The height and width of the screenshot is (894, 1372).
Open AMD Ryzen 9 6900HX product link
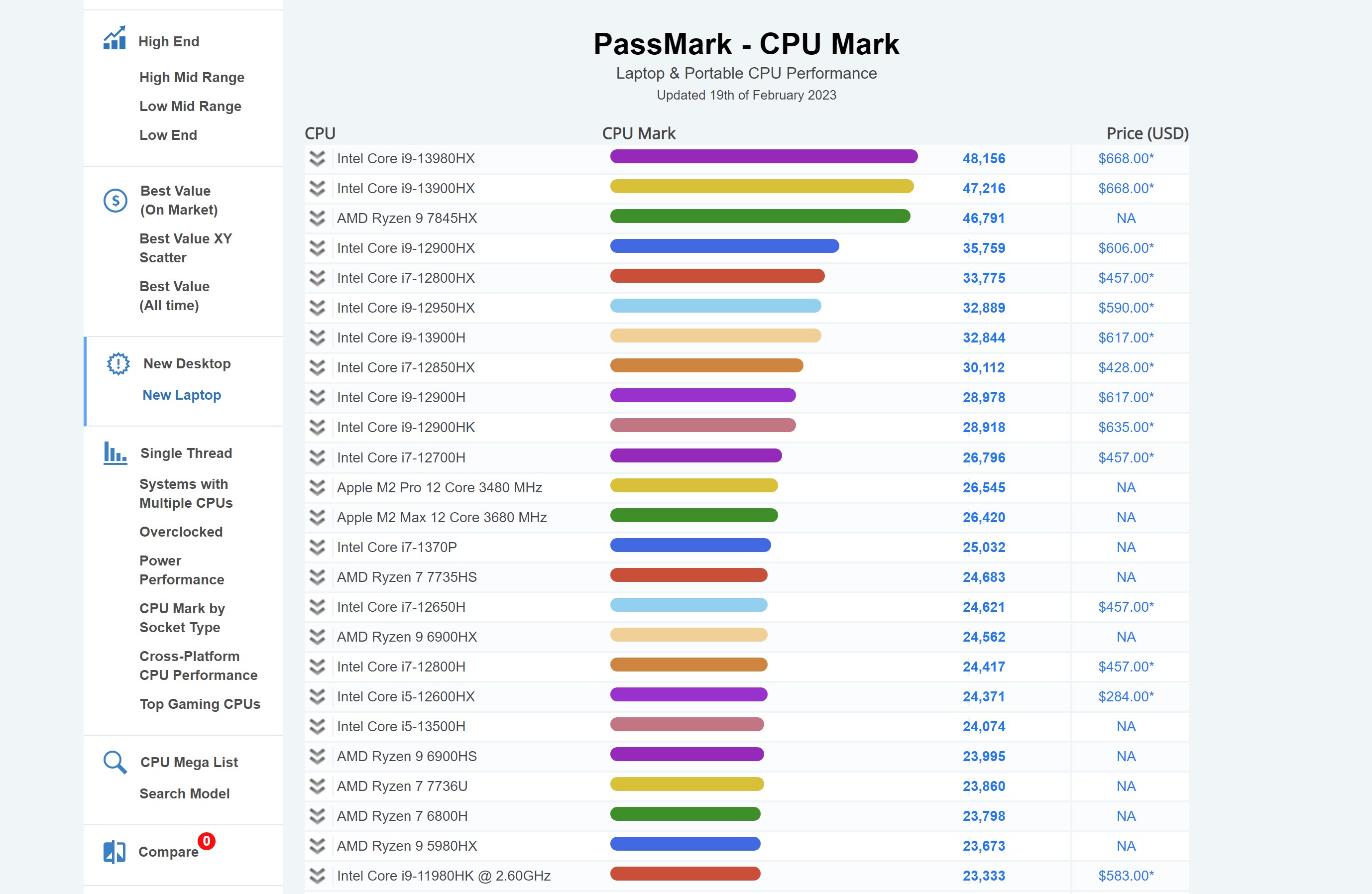coord(407,637)
